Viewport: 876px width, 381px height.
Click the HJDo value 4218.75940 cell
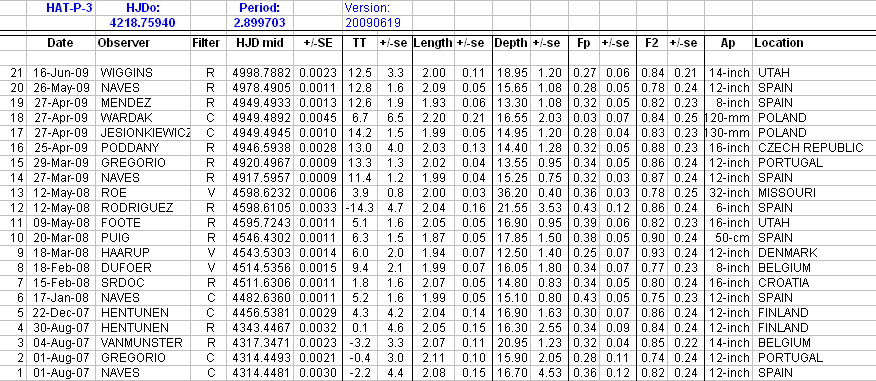[x=143, y=23]
